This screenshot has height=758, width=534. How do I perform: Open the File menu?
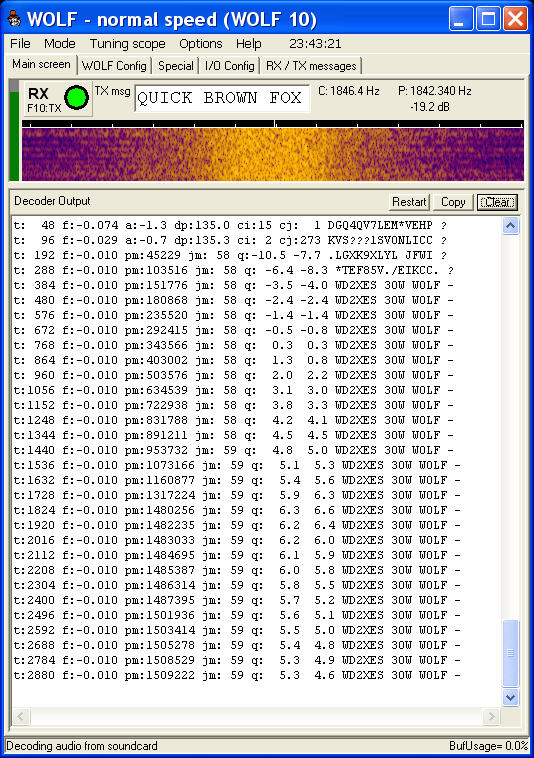pyautogui.click(x=20, y=44)
